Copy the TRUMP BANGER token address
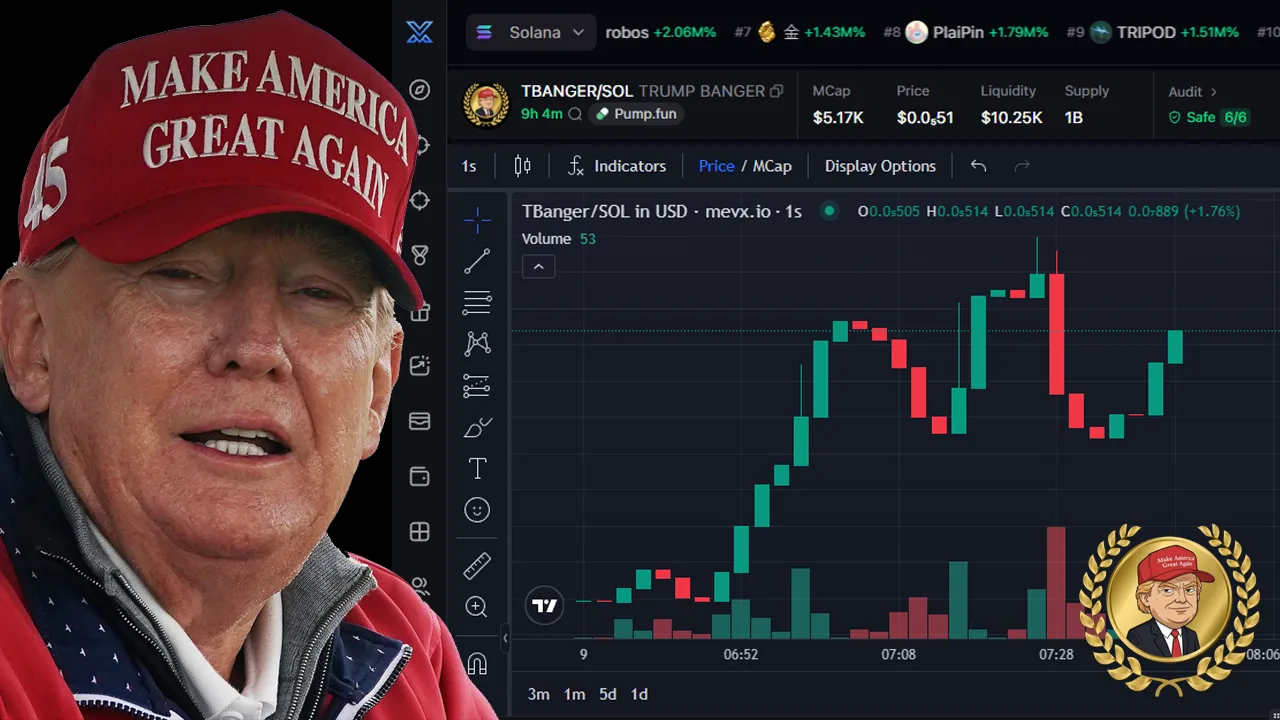Image resolution: width=1280 pixels, height=720 pixels. pyautogui.click(x=776, y=91)
